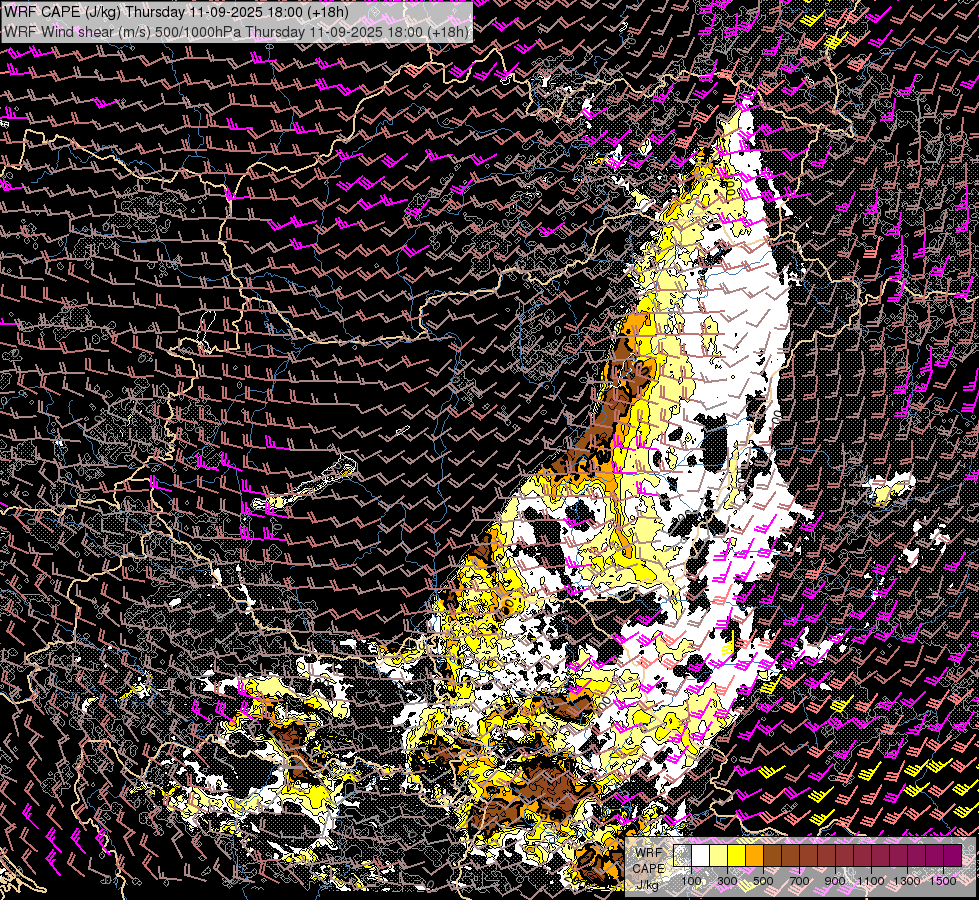979x900 pixels.
Task: Select the bright yellow swatch in the CAPE legend
Action: [x=737, y=855]
